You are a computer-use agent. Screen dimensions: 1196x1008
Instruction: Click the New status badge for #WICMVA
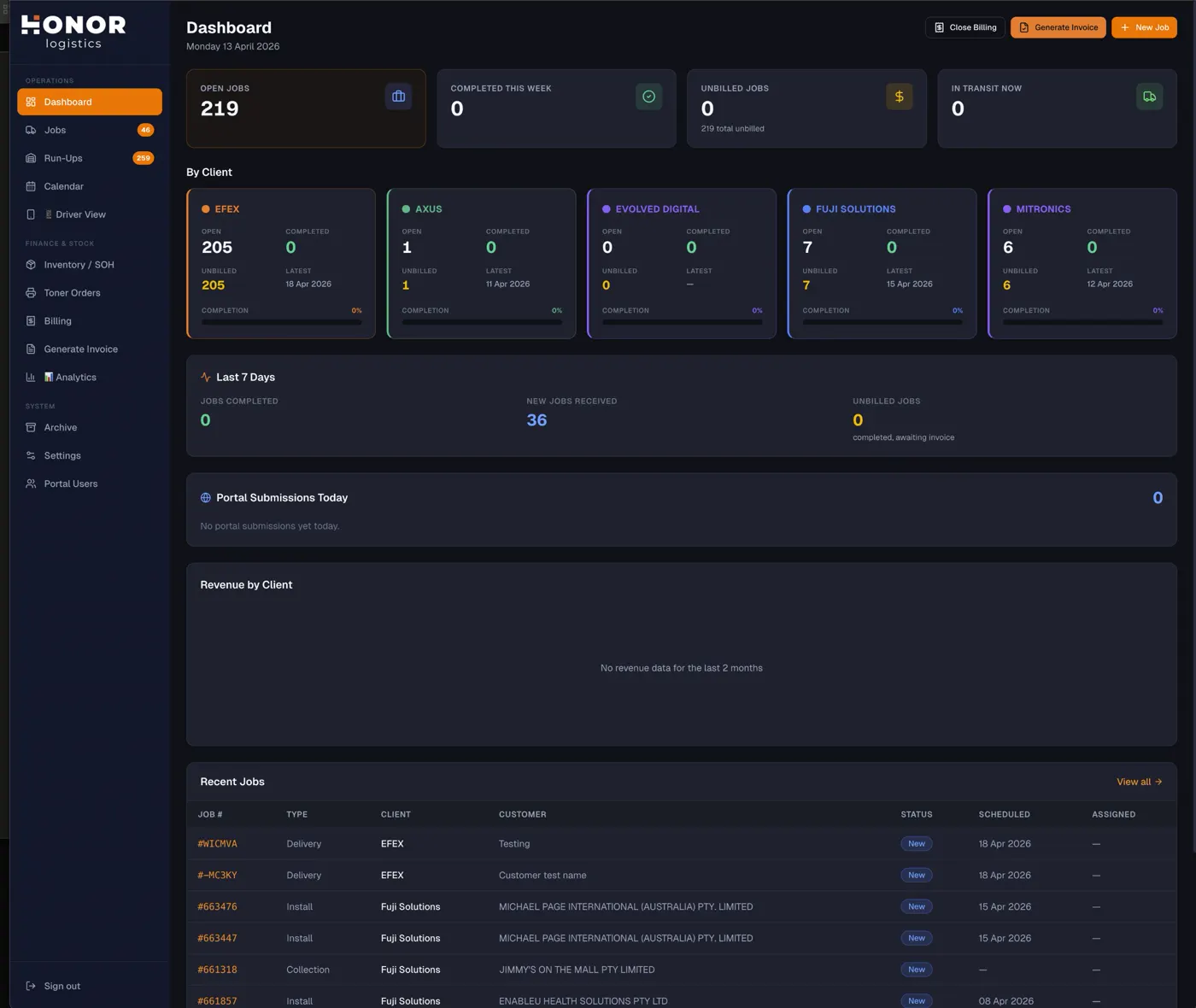(x=917, y=844)
